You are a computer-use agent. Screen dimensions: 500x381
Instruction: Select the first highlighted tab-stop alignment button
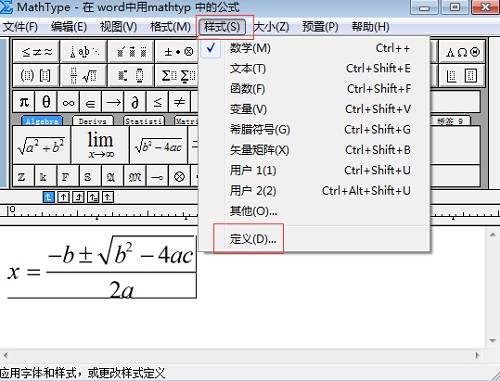point(49,197)
